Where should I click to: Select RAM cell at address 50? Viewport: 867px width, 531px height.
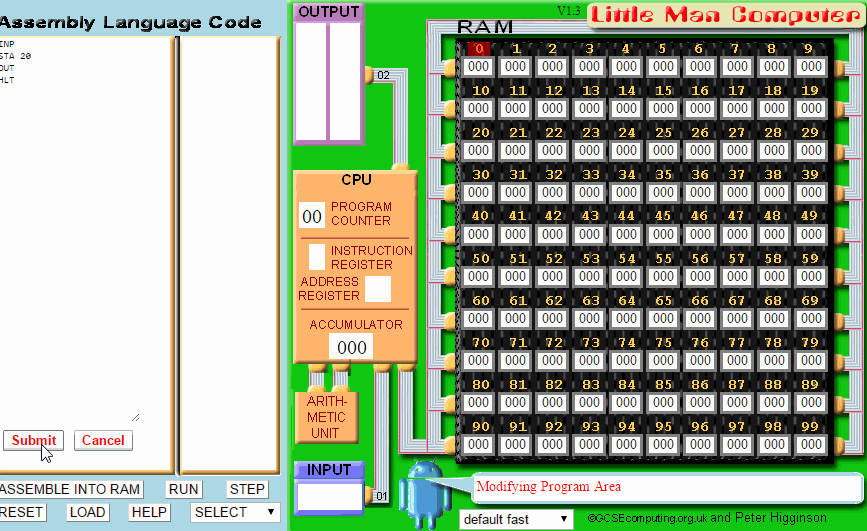click(x=479, y=277)
